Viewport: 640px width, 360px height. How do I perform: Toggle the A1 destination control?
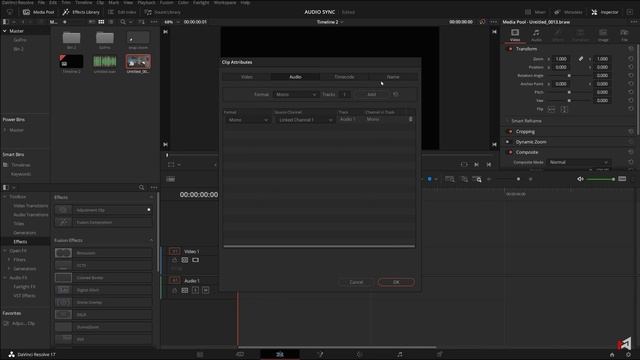(x=174, y=280)
